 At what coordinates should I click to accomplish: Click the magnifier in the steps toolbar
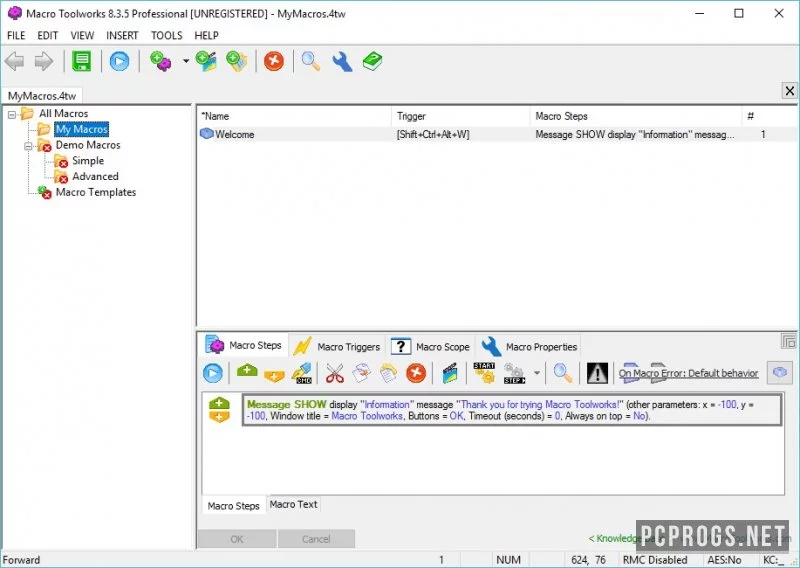tap(563, 374)
